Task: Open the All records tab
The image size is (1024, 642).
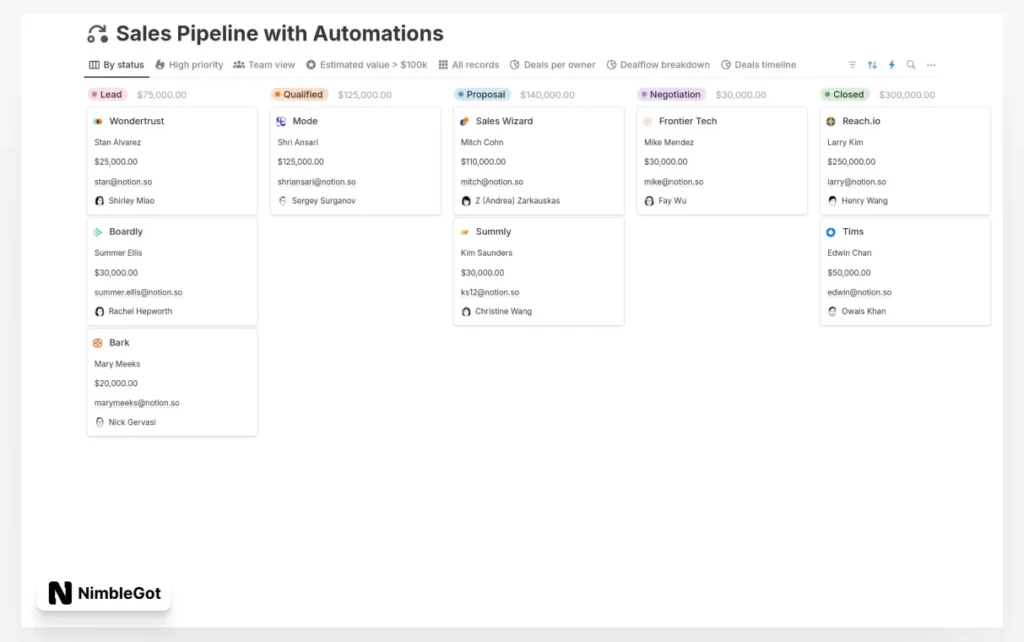Action: (468, 65)
